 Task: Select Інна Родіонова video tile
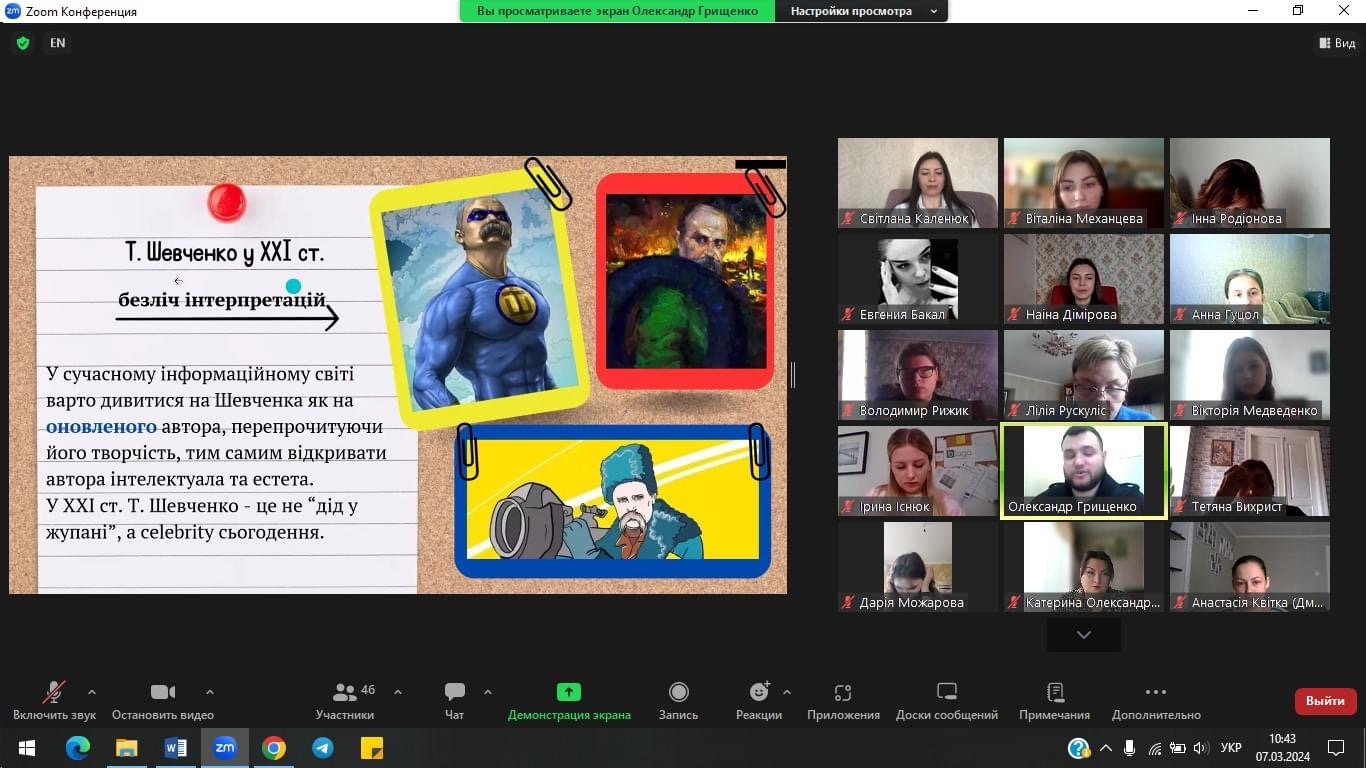click(1250, 183)
